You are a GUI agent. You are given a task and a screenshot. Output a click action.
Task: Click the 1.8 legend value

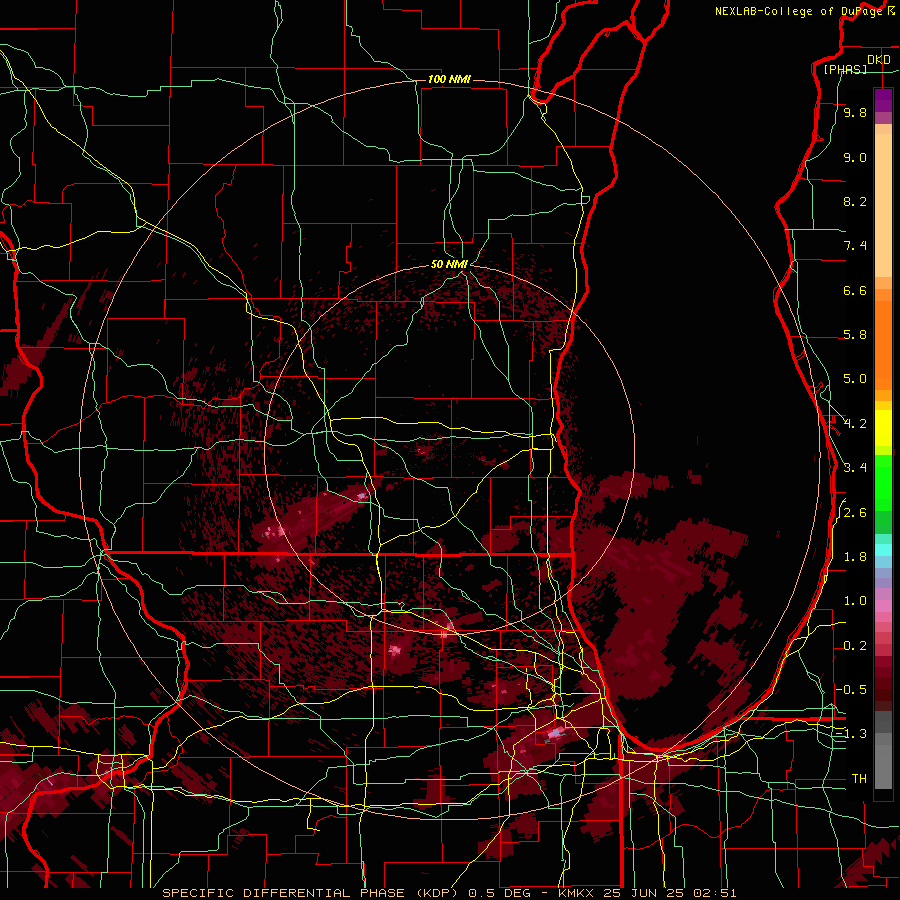point(855,557)
